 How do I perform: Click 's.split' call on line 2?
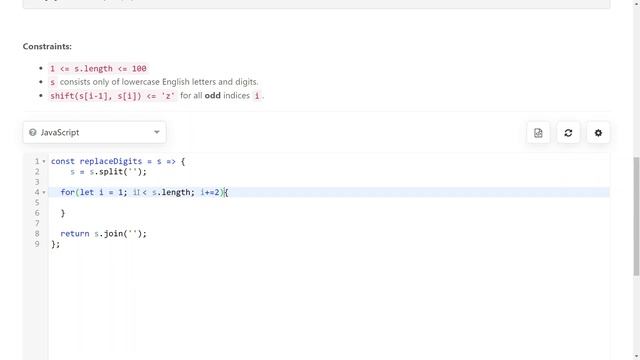coord(109,171)
